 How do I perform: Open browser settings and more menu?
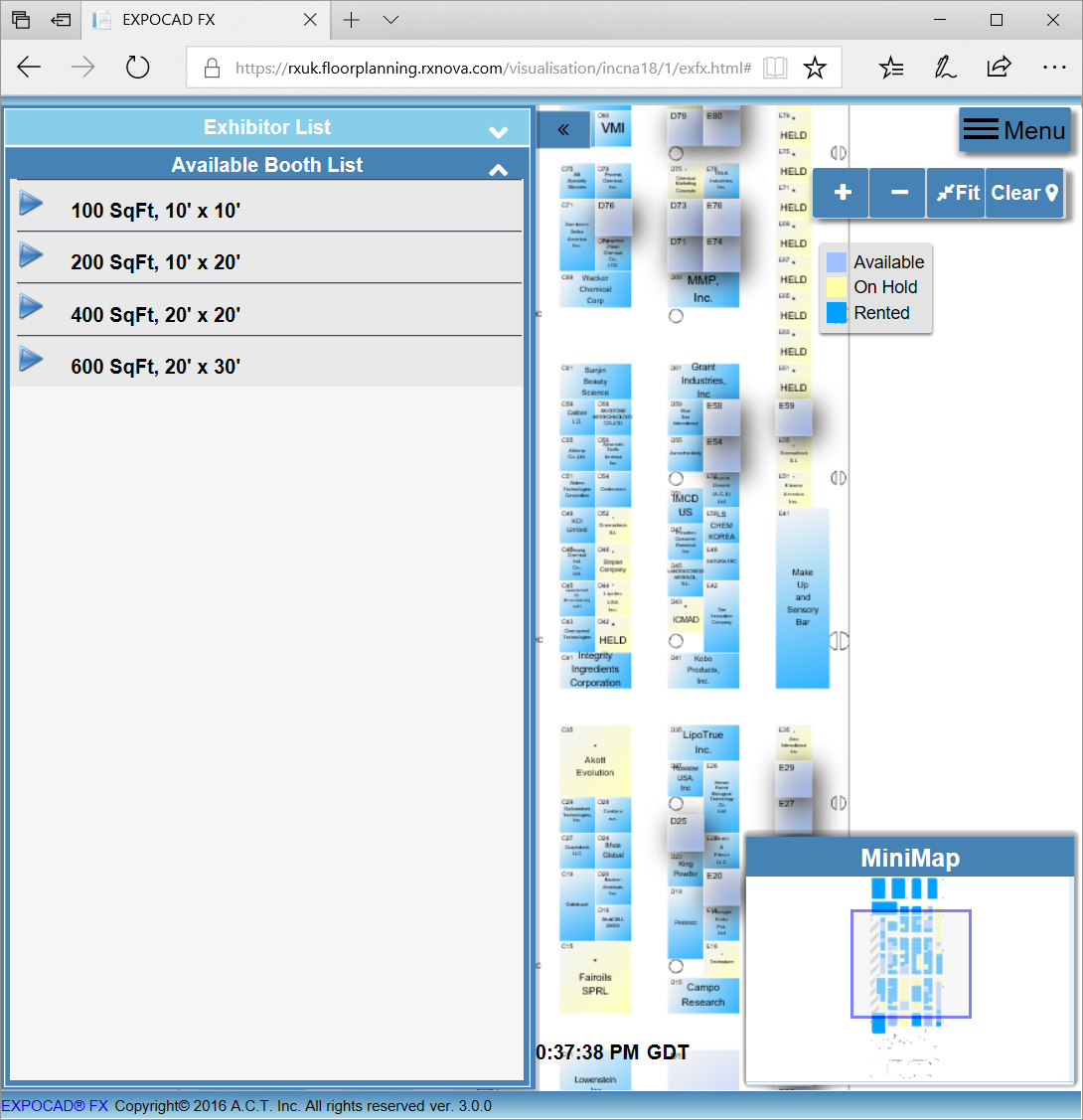click(1054, 68)
